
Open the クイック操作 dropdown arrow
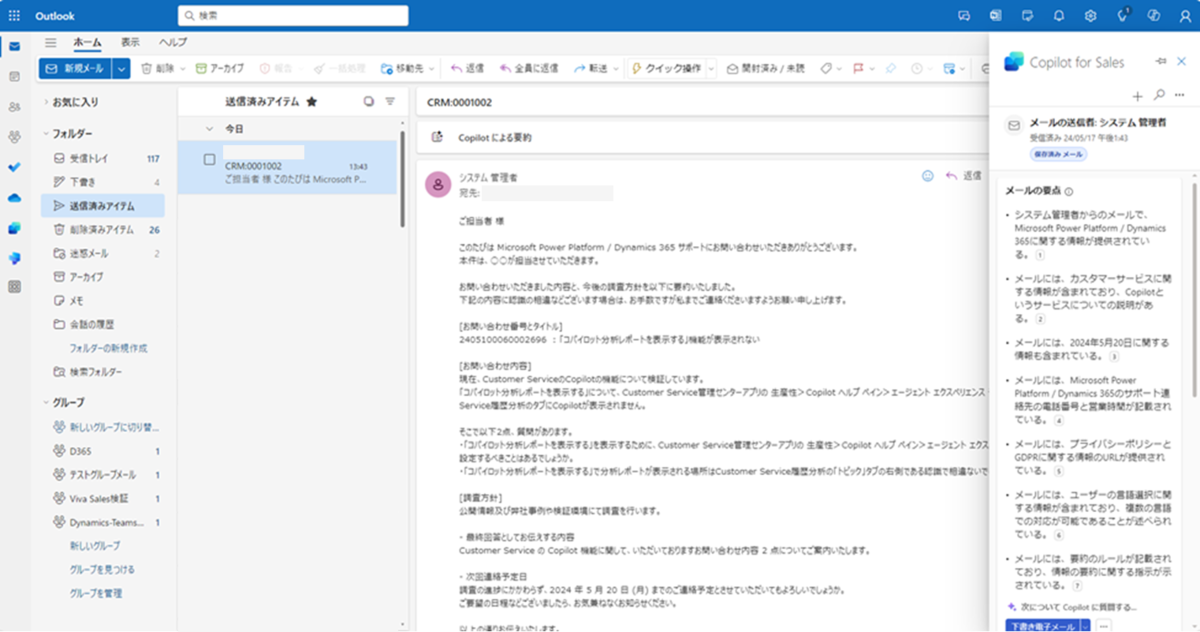point(711,69)
